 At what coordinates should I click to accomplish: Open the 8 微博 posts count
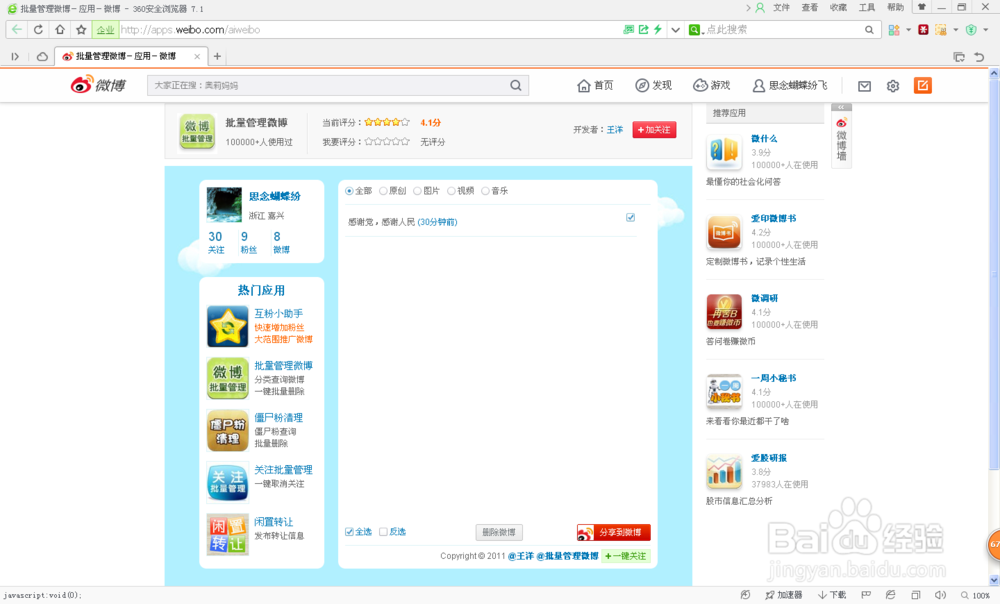pyautogui.click(x=281, y=242)
